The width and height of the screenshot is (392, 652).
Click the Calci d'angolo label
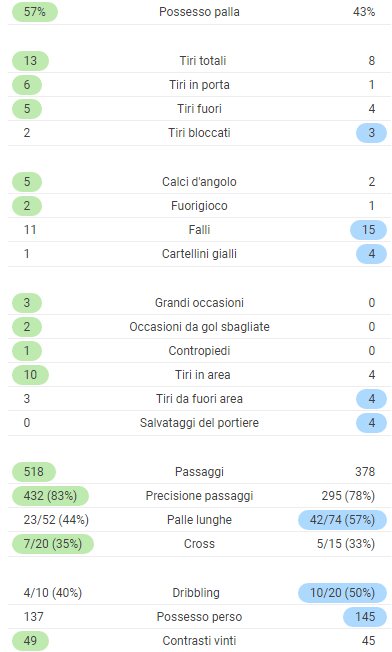[x=199, y=182]
